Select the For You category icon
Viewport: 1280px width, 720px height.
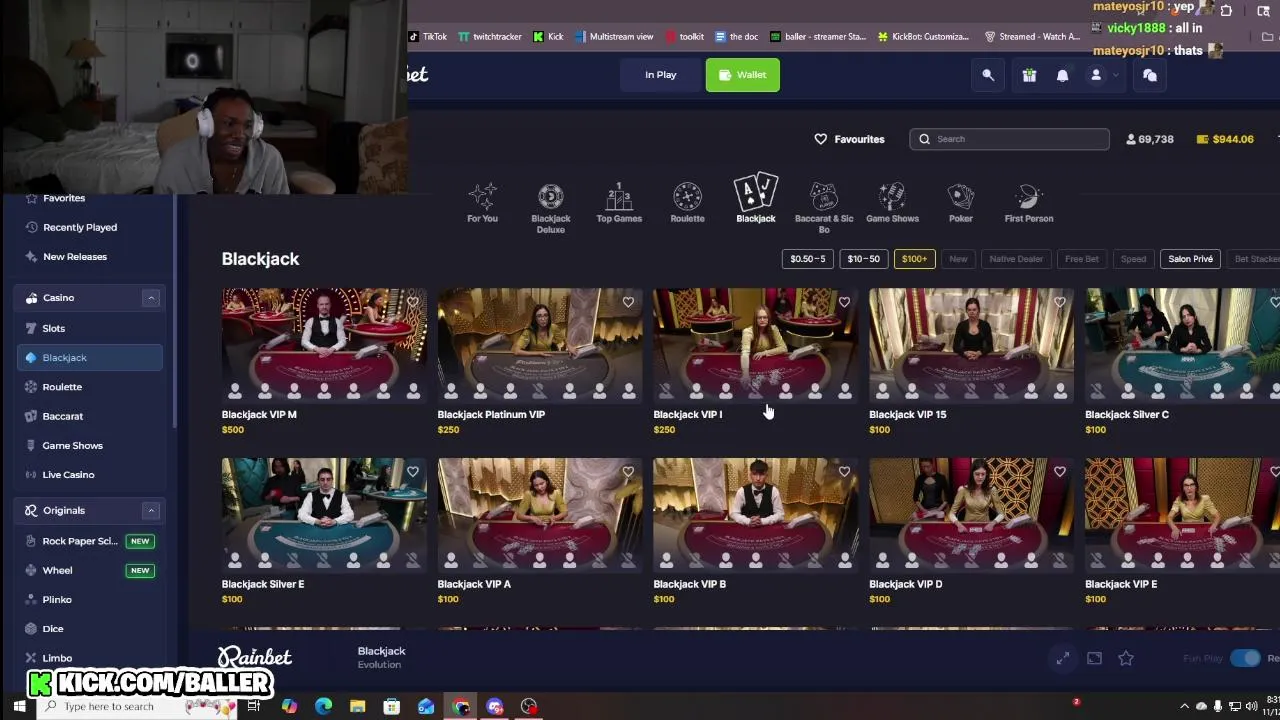[x=482, y=203]
